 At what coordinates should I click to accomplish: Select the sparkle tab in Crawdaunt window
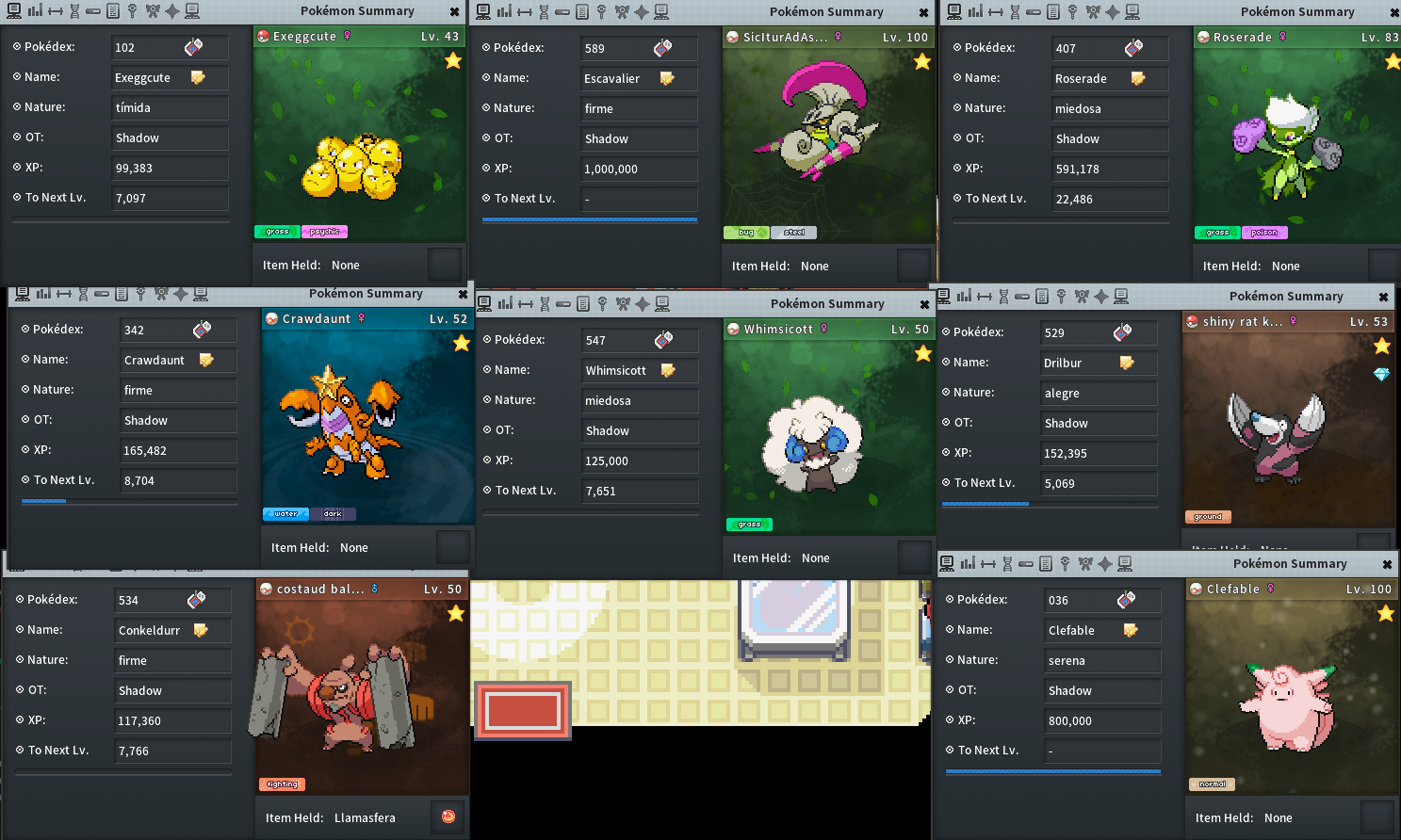(181, 294)
